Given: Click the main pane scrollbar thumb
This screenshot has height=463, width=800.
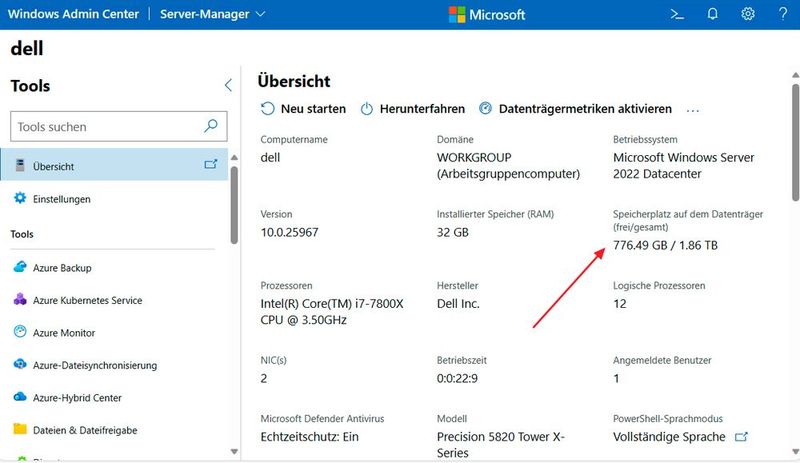Looking at the screenshot, I should tap(795, 143).
